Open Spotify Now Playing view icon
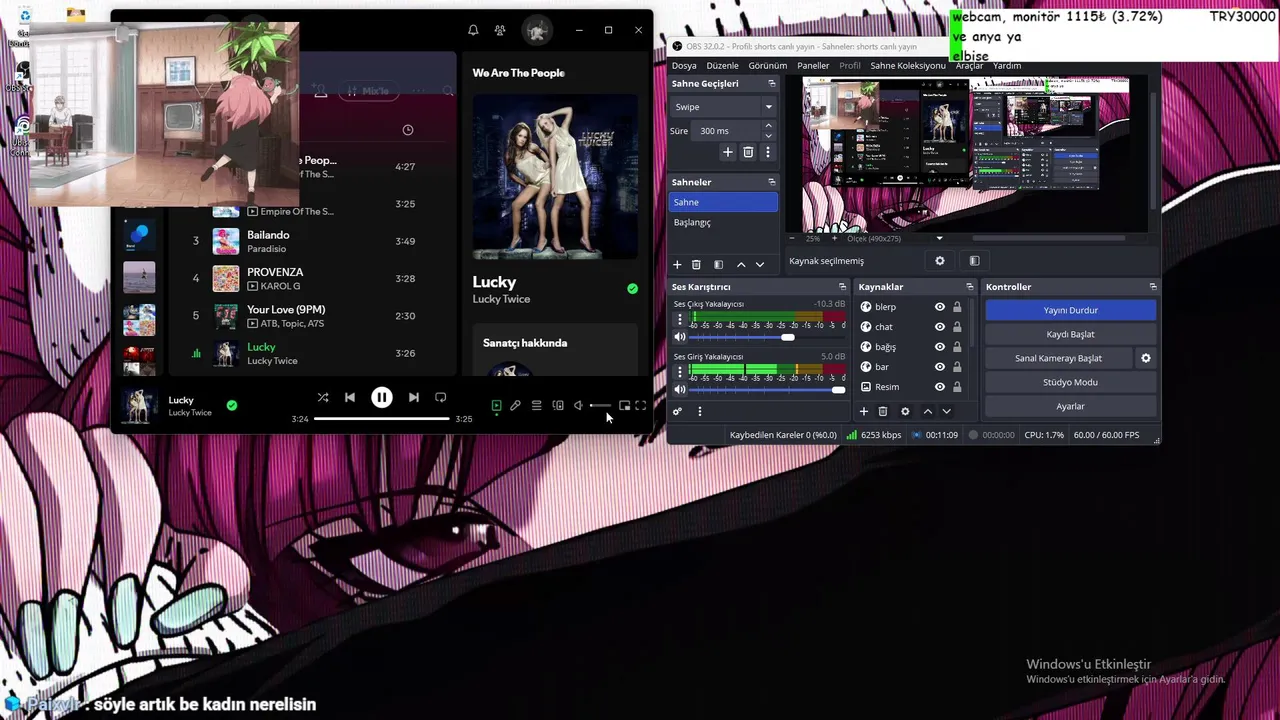Image resolution: width=1280 pixels, height=720 pixels. pos(496,405)
